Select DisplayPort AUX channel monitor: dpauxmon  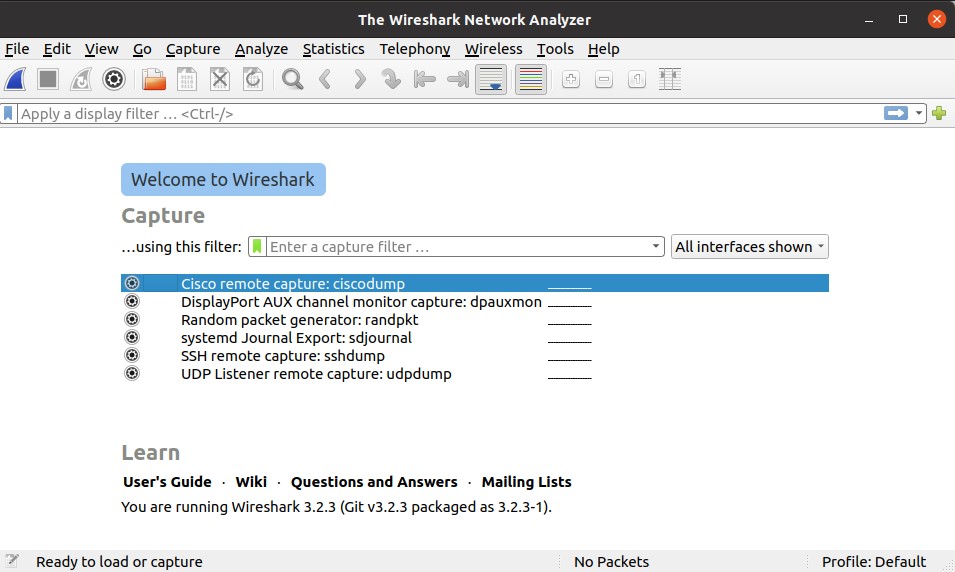click(475, 302)
